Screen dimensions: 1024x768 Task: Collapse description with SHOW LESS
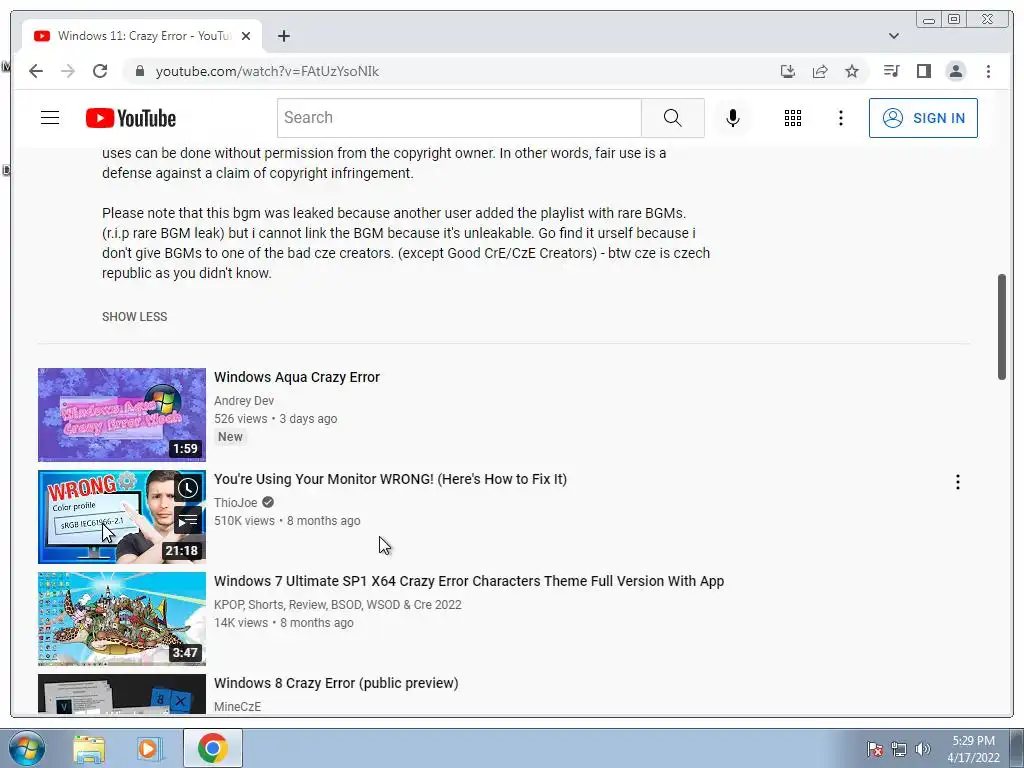pos(135,317)
